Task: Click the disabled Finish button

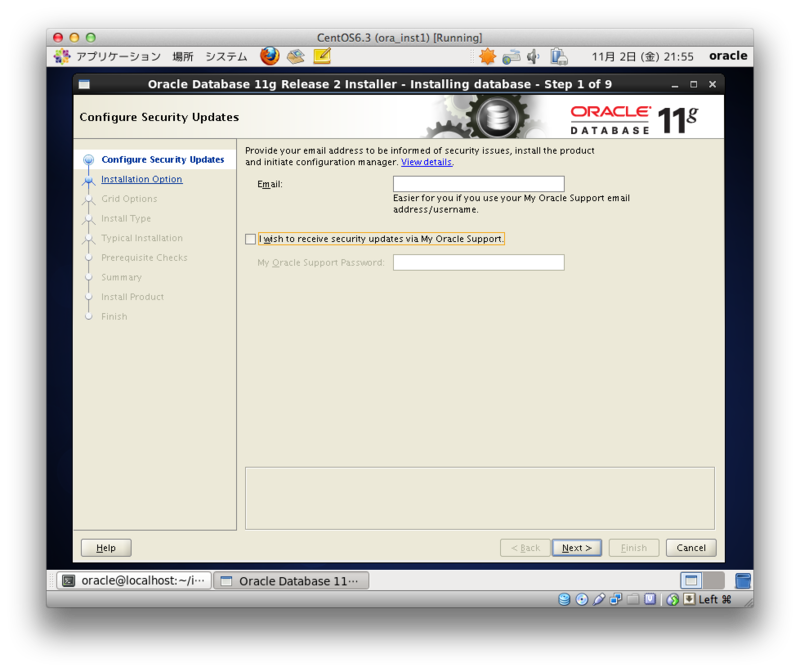Action: click(x=634, y=547)
